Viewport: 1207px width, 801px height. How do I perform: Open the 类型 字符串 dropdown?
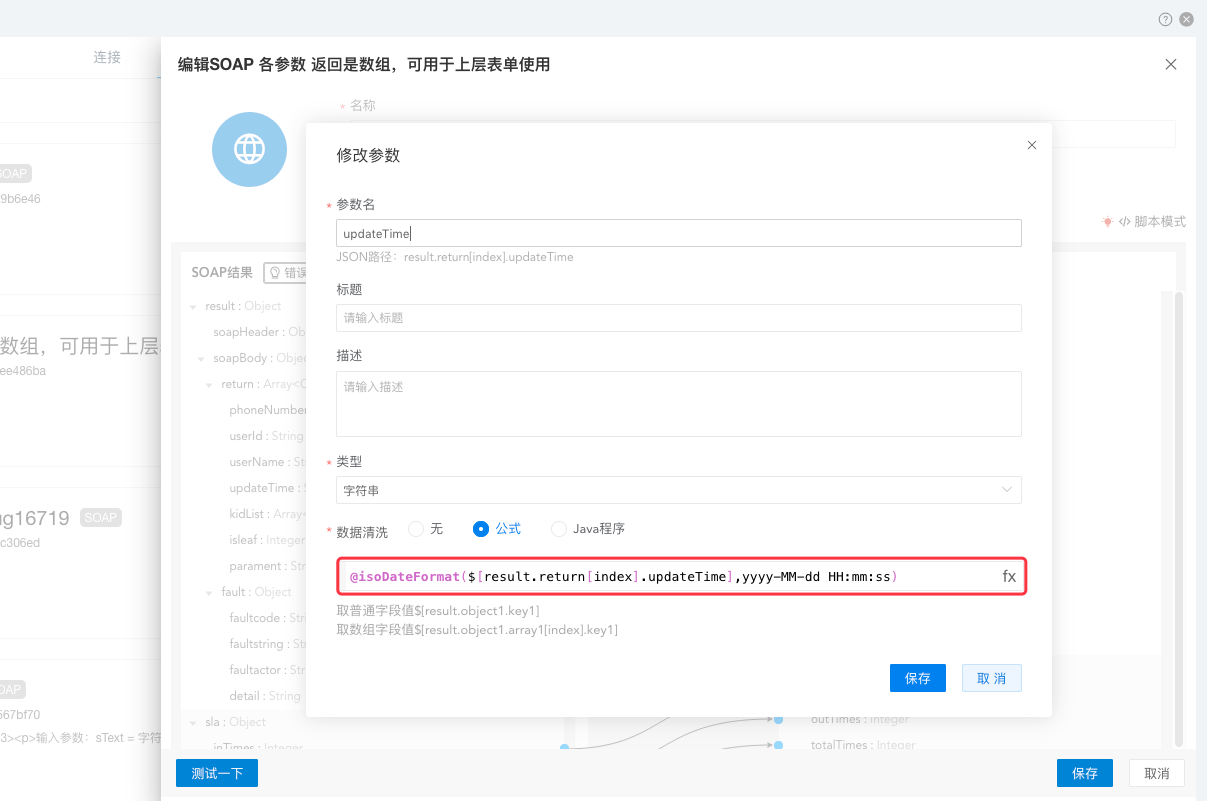pos(678,490)
